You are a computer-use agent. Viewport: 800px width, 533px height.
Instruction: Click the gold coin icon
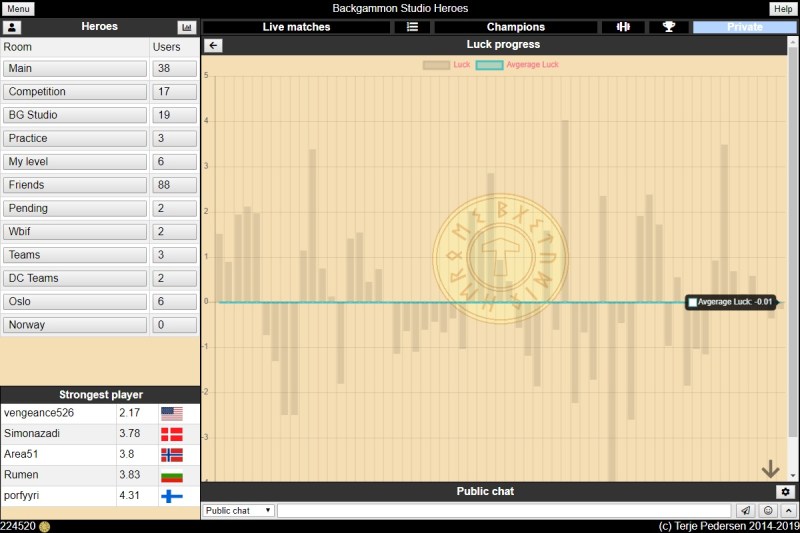(44, 526)
